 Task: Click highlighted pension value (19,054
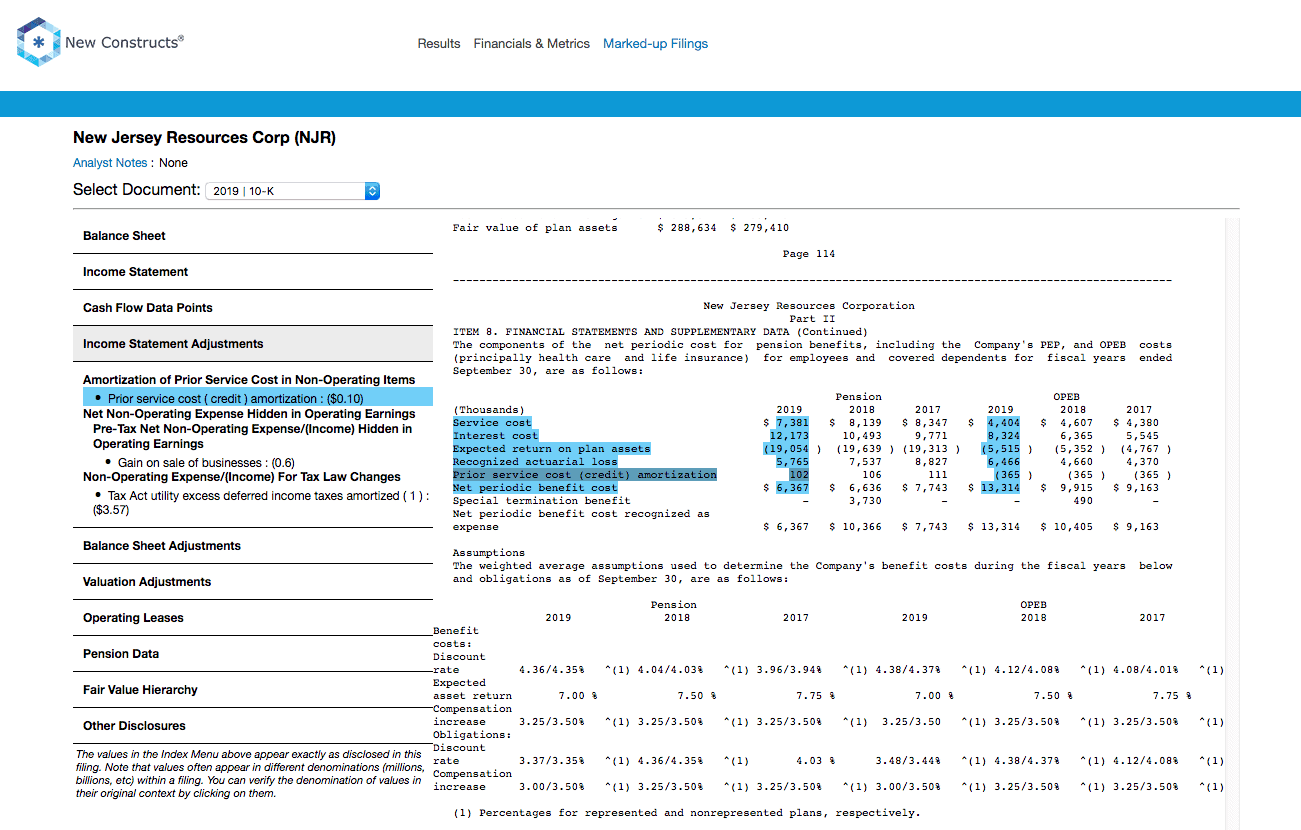click(x=786, y=449)
